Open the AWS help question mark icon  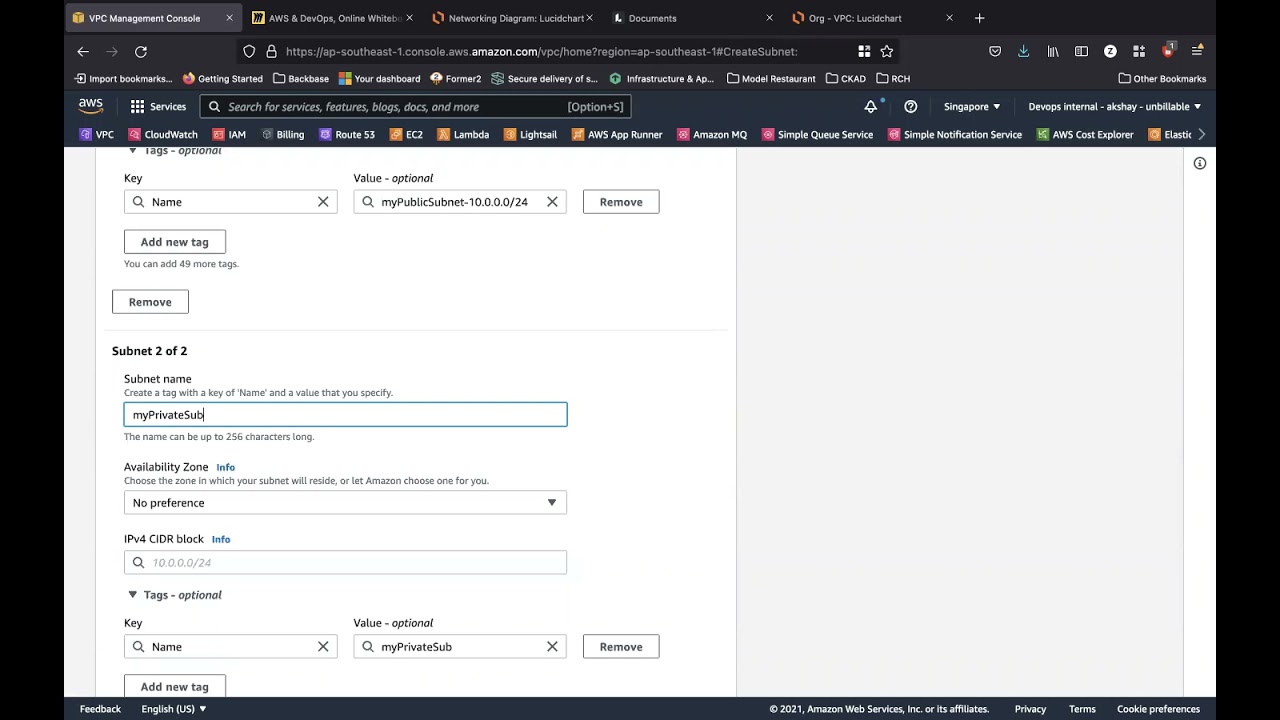click(x=911, y=106)
